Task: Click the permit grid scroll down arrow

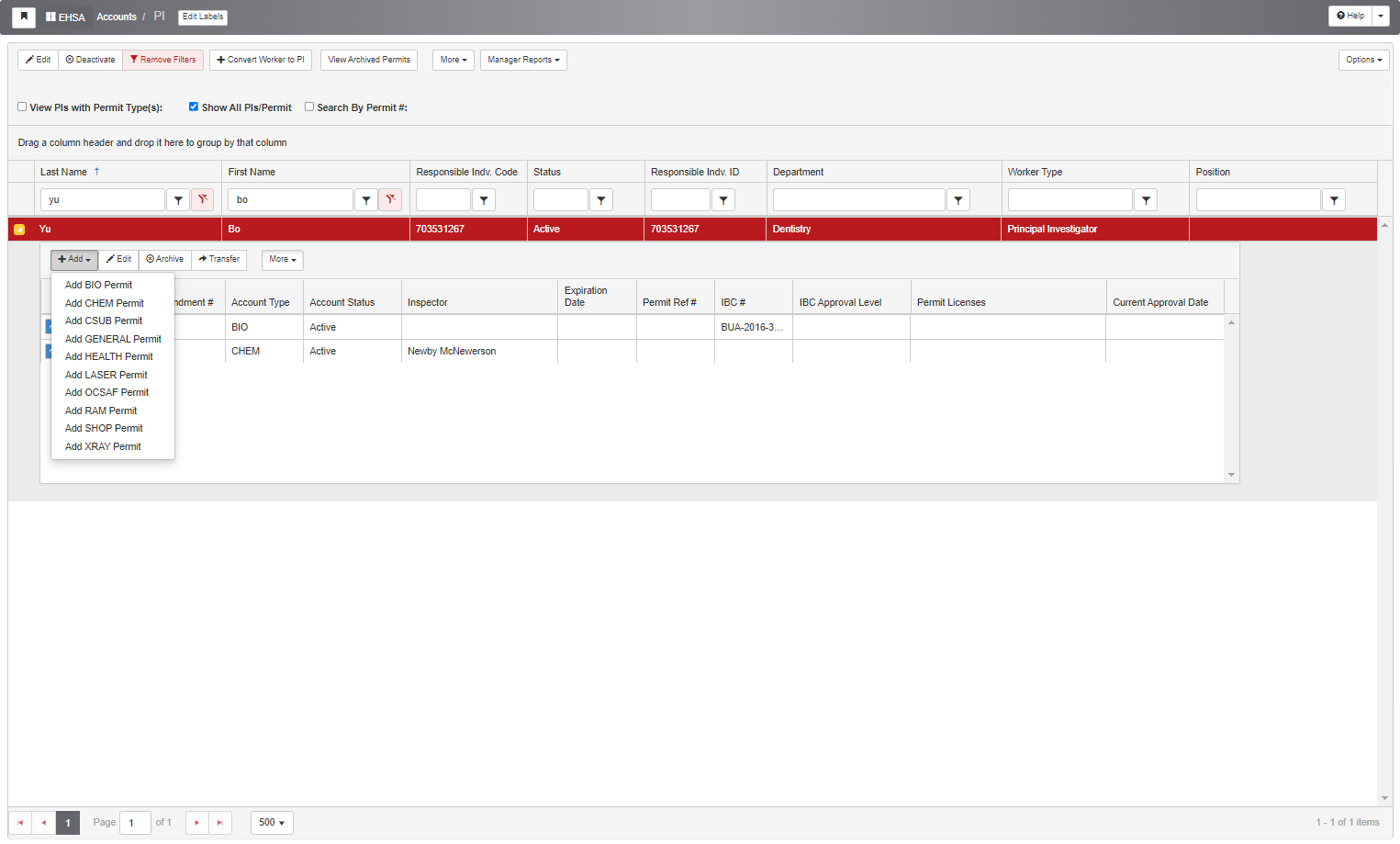Action: (x=1231, y=475)
